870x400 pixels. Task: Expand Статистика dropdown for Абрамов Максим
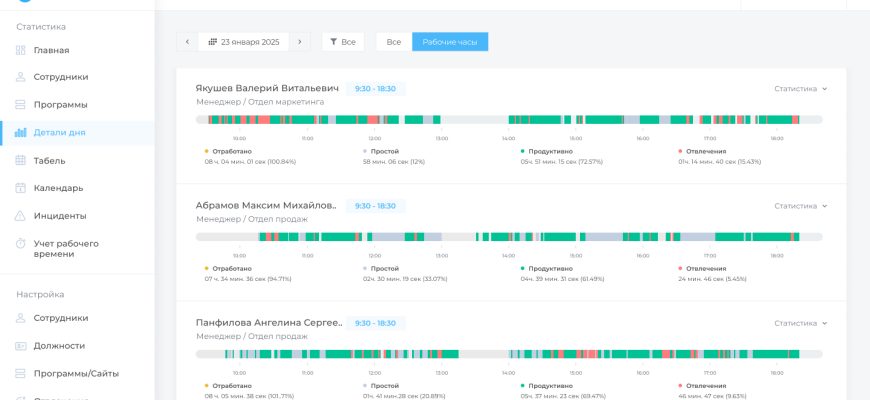(x=801, y=206)
